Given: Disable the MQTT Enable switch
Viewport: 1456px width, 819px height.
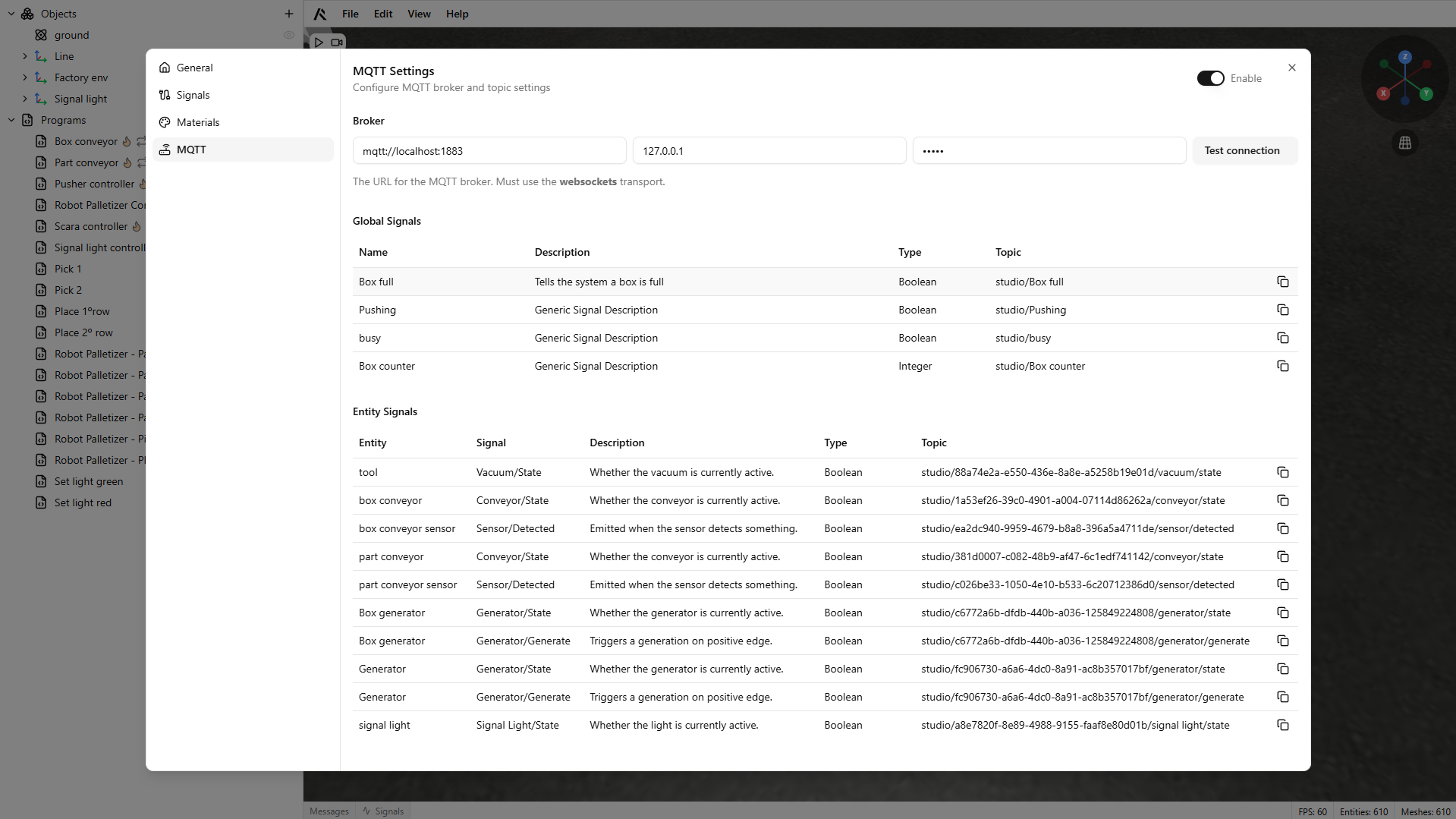Looking at the screenshot, I should click(1210, 78).
